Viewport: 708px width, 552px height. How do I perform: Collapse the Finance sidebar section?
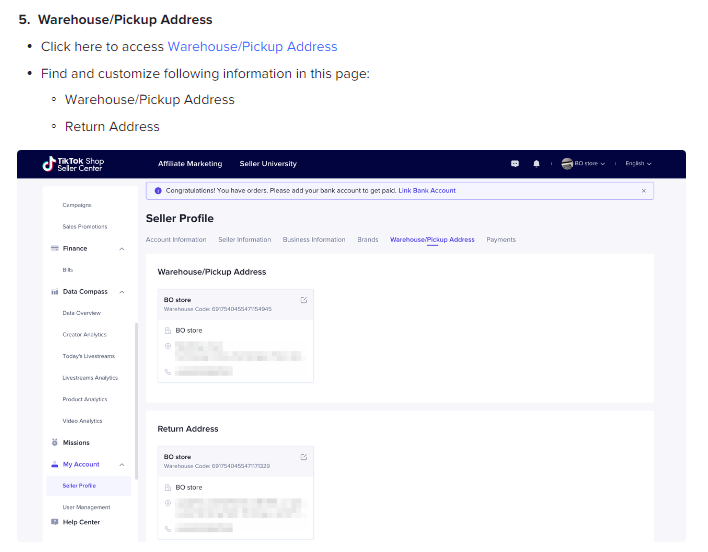tap(122, 248)
